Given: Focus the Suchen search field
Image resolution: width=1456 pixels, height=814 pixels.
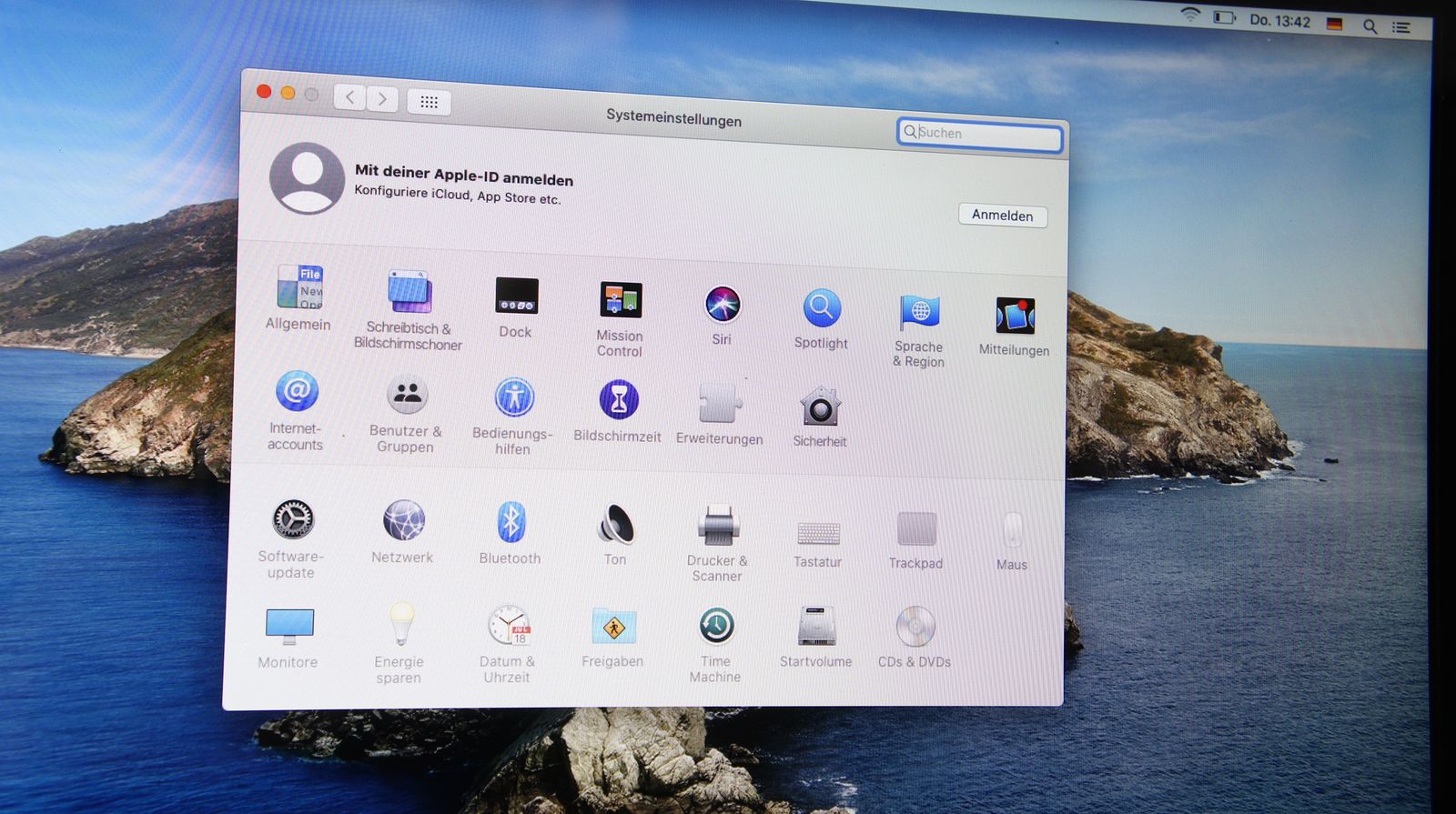Looking at the screenshot, I should point(980,135).
